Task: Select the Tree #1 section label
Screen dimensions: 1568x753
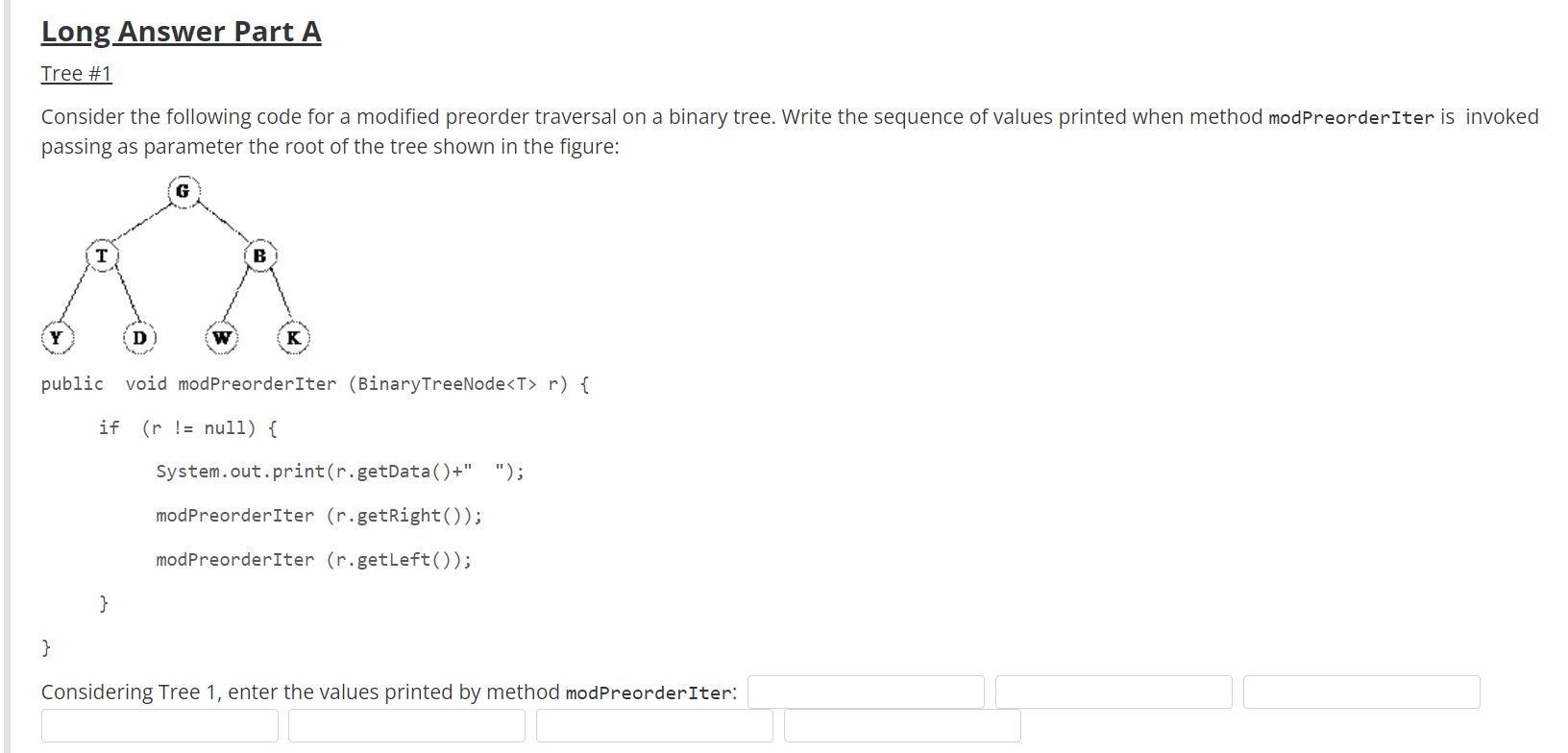Action: click(76, 73)
